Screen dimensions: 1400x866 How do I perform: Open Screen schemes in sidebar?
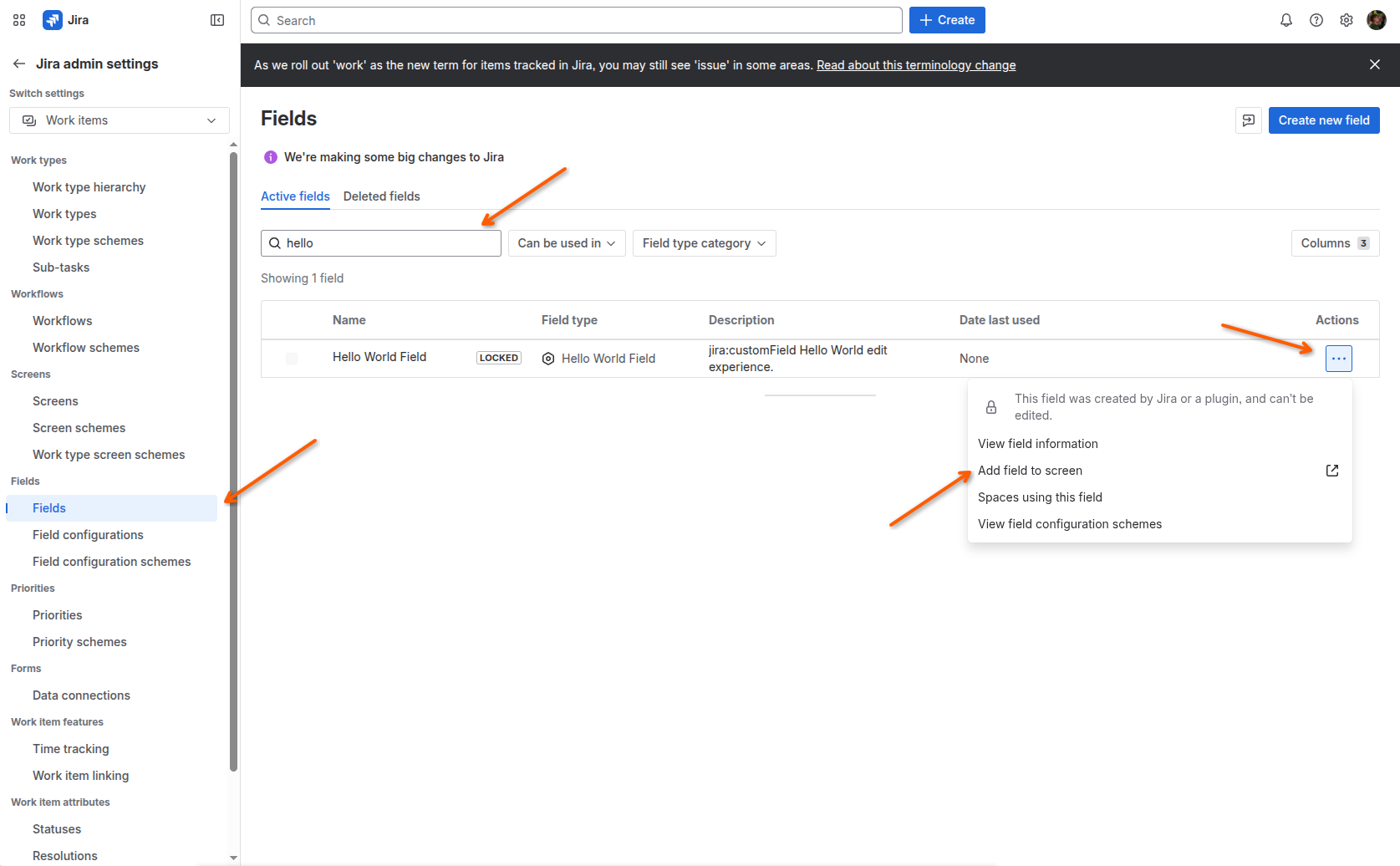112,428
